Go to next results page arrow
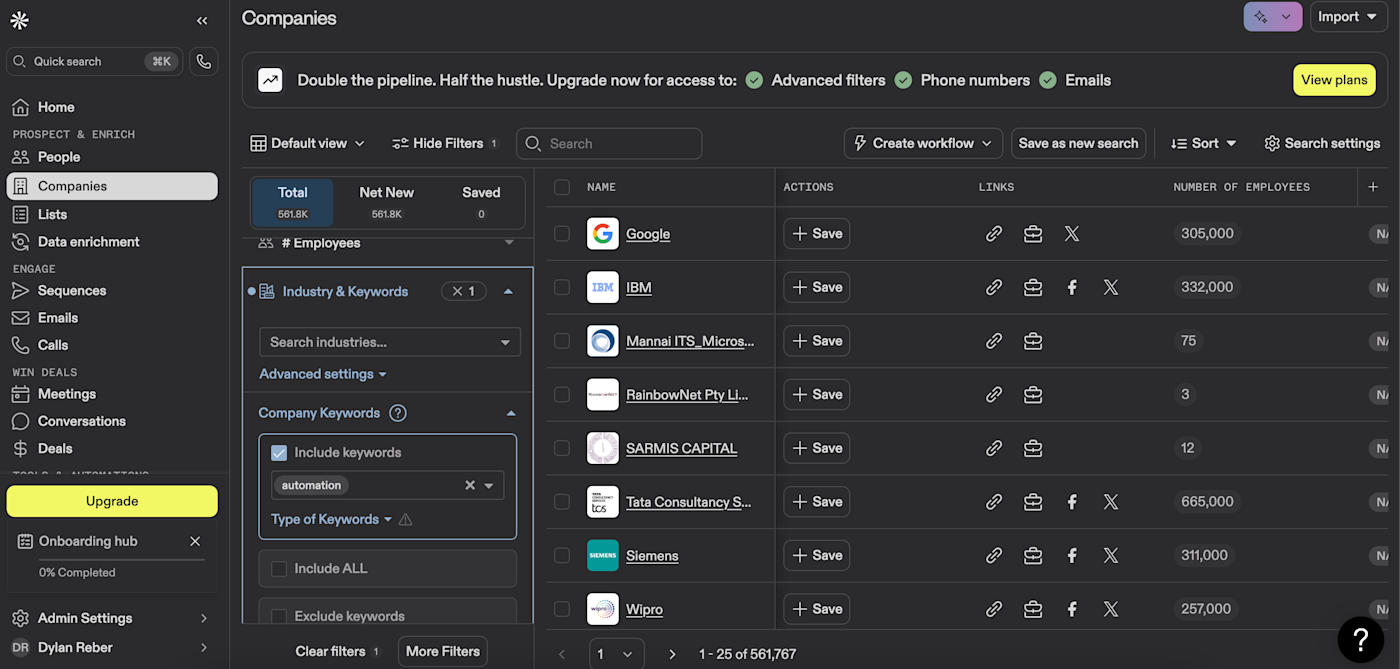This screenshot has height=669, width=1400. point(672,654)
